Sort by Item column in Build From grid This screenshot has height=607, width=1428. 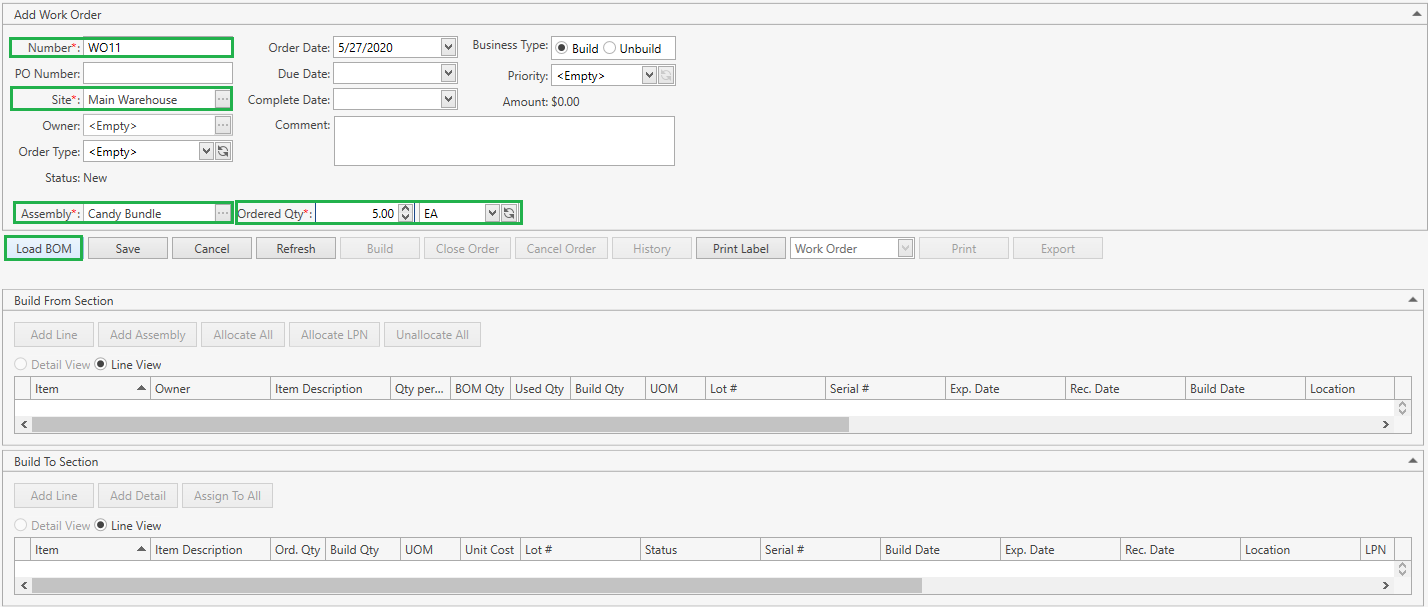pos(90,389)
